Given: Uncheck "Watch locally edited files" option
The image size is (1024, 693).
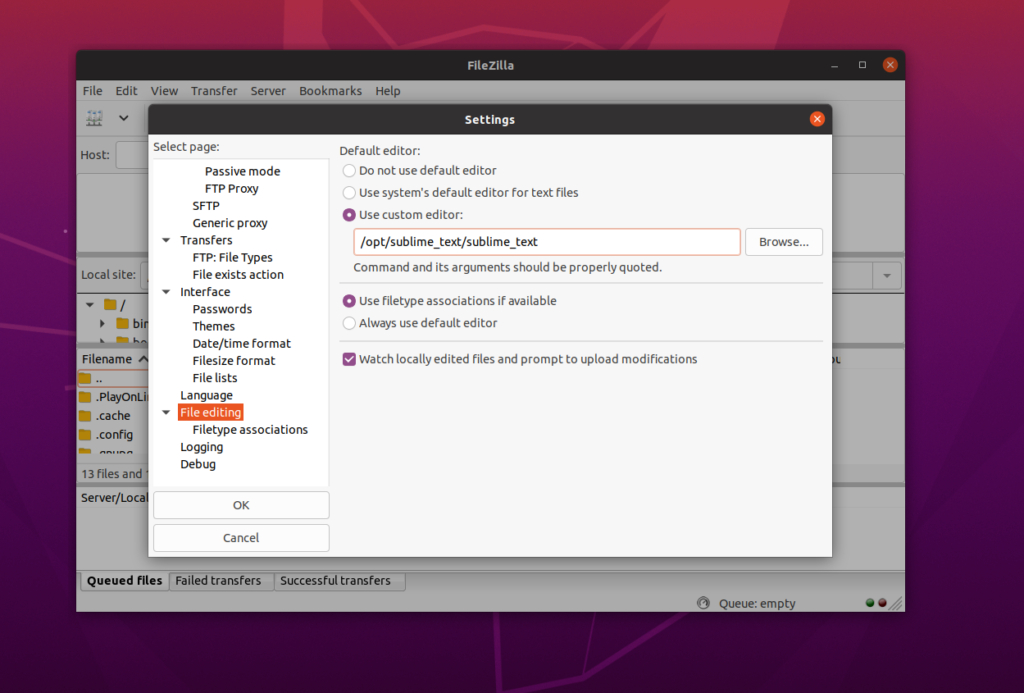Looking at the screenshot, I should tap(348, 359).
